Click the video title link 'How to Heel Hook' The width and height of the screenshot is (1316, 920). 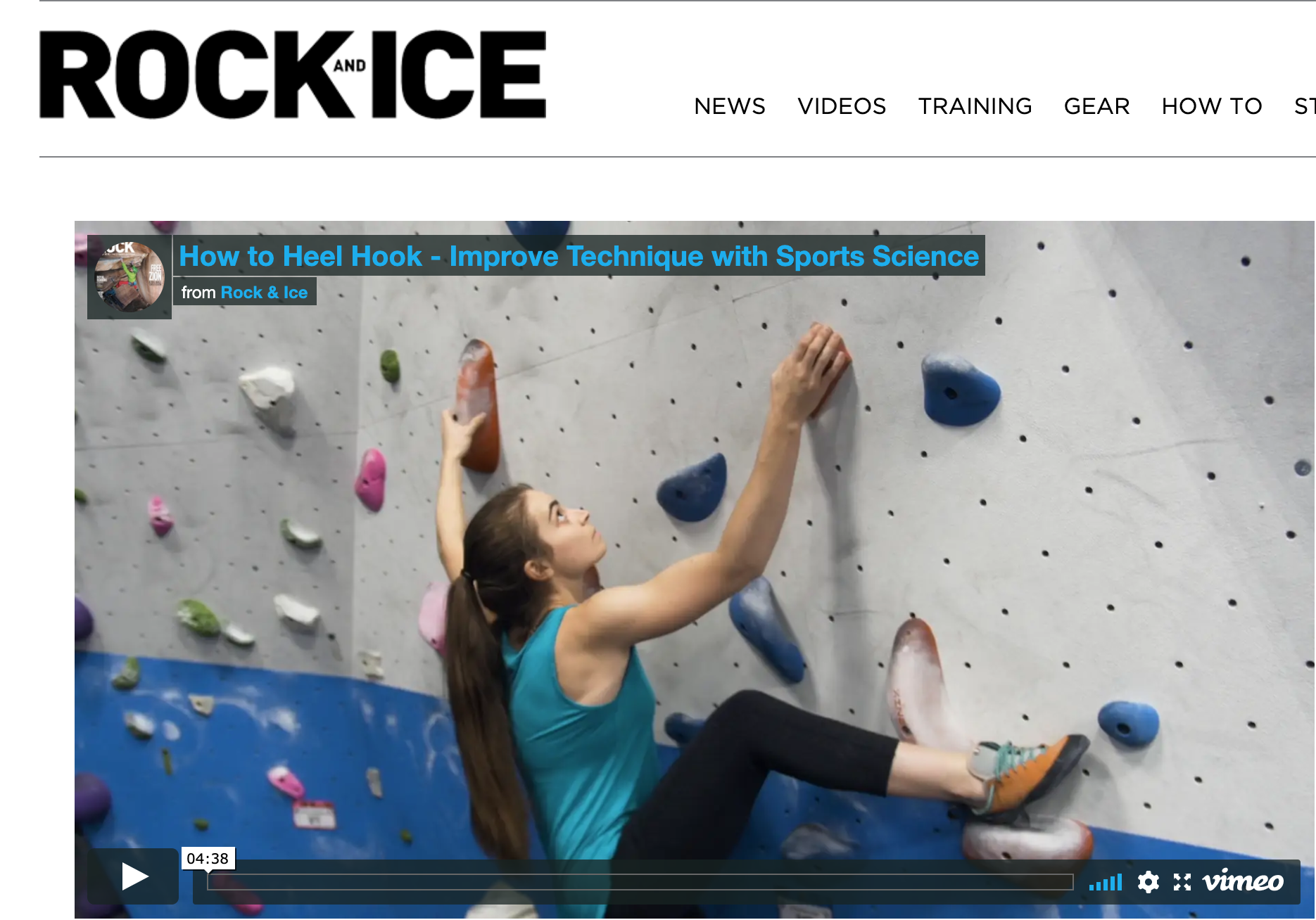click(578, 256)
